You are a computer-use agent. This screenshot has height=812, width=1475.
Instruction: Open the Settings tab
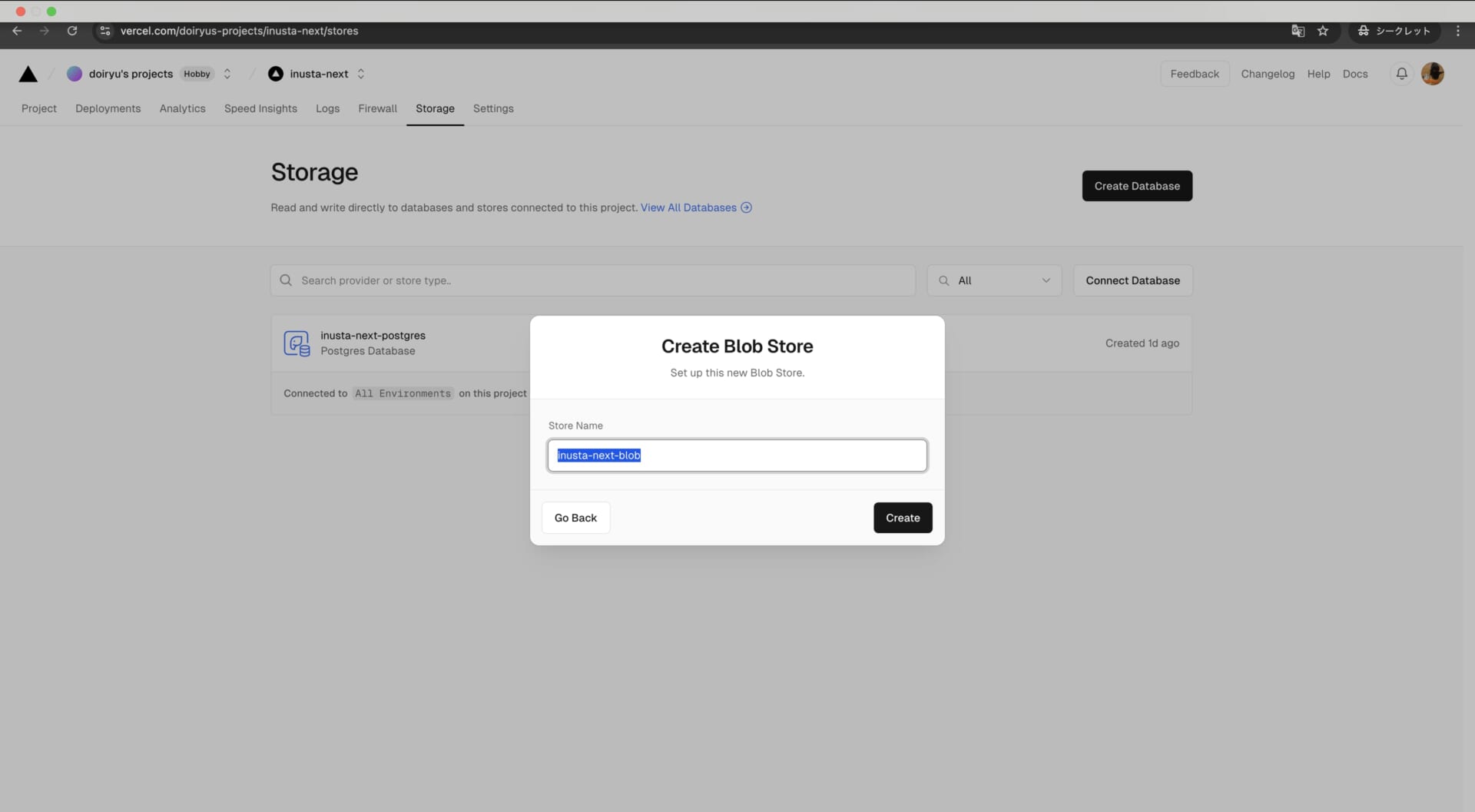[494, 108]
